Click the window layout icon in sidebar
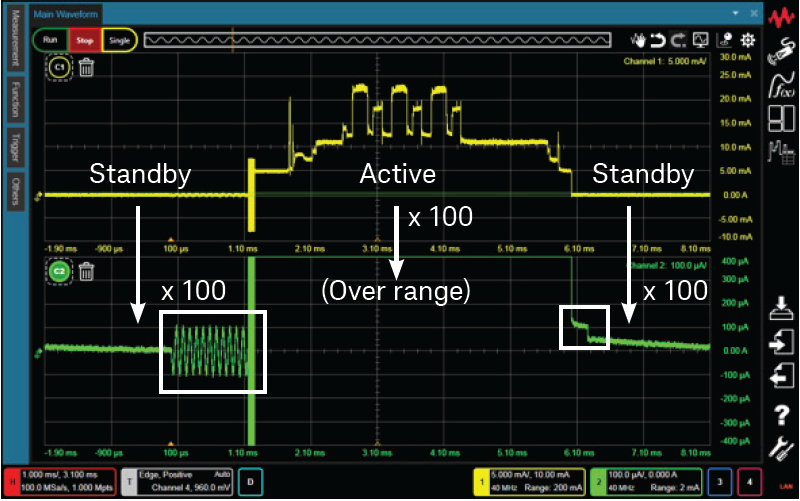This screenshot has height=501, width=800. click(x=780, y=119)
